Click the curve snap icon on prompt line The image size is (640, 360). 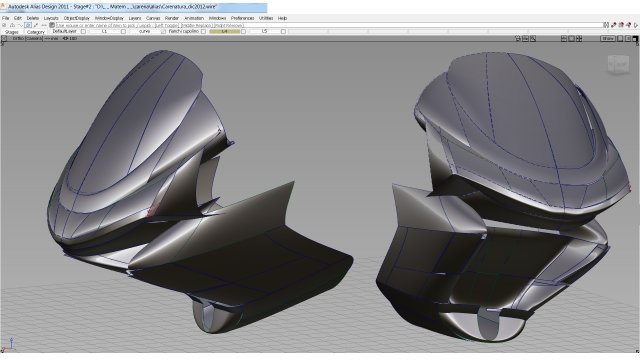pos(20,25)
